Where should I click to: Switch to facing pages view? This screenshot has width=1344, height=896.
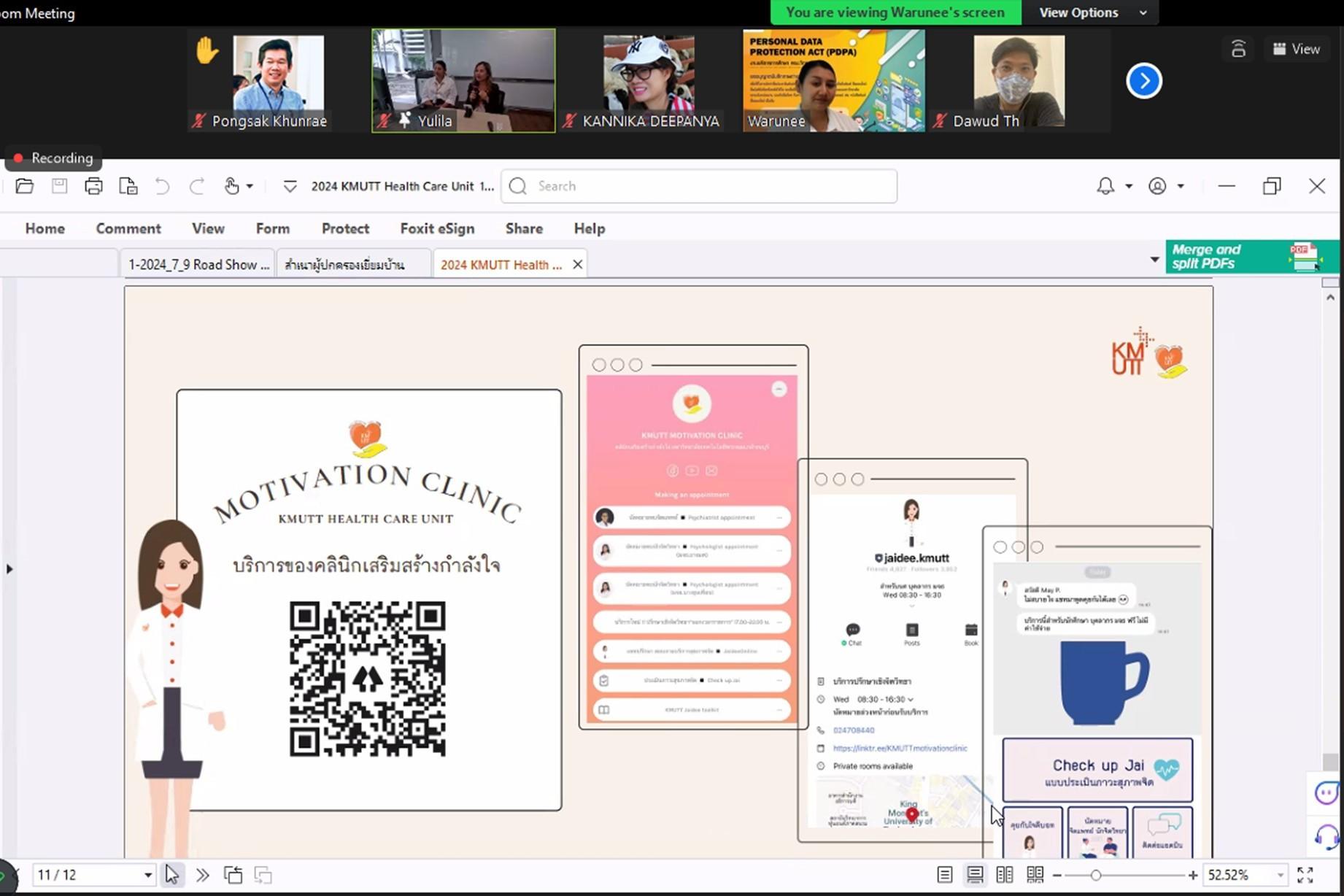coord(1005,875)
